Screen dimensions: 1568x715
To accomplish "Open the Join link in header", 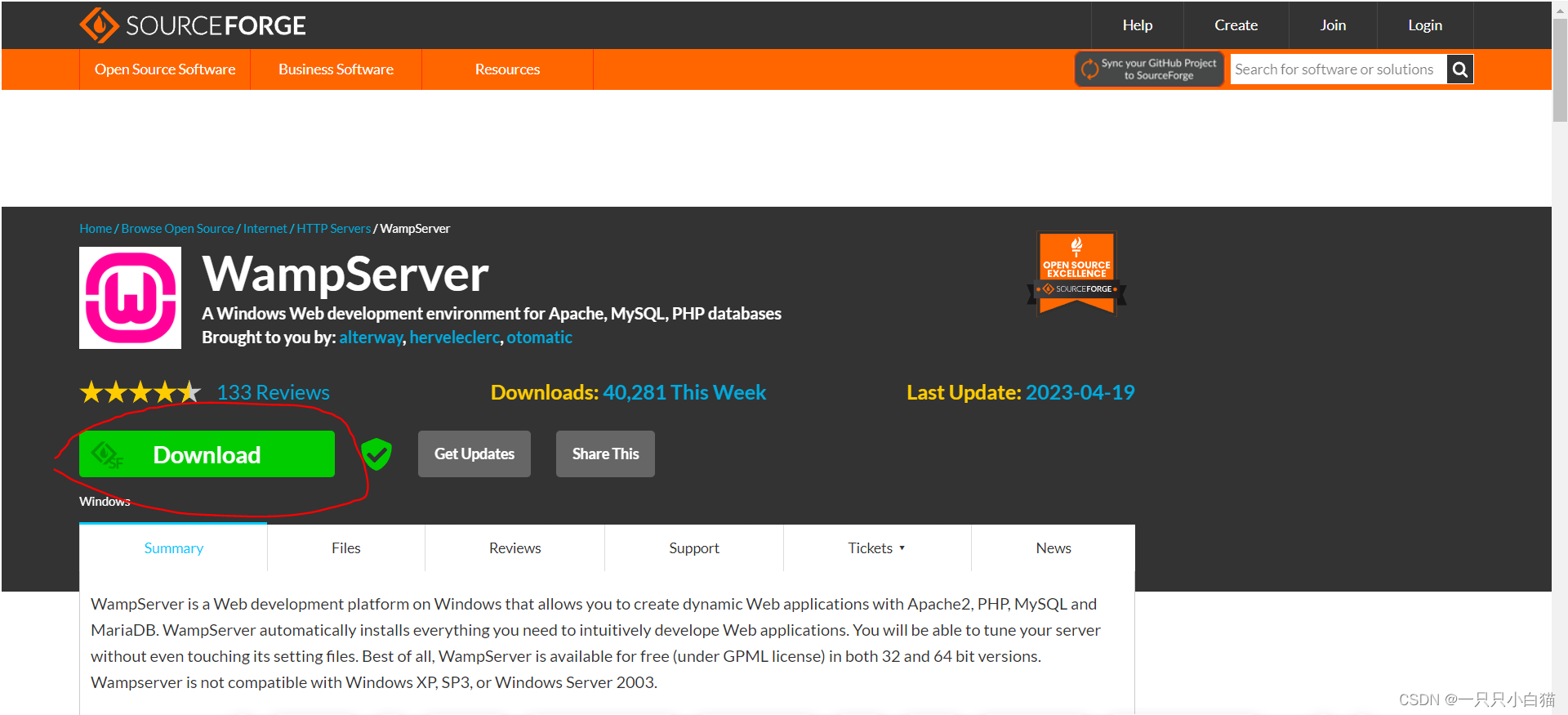I will tap(1333, 25).
